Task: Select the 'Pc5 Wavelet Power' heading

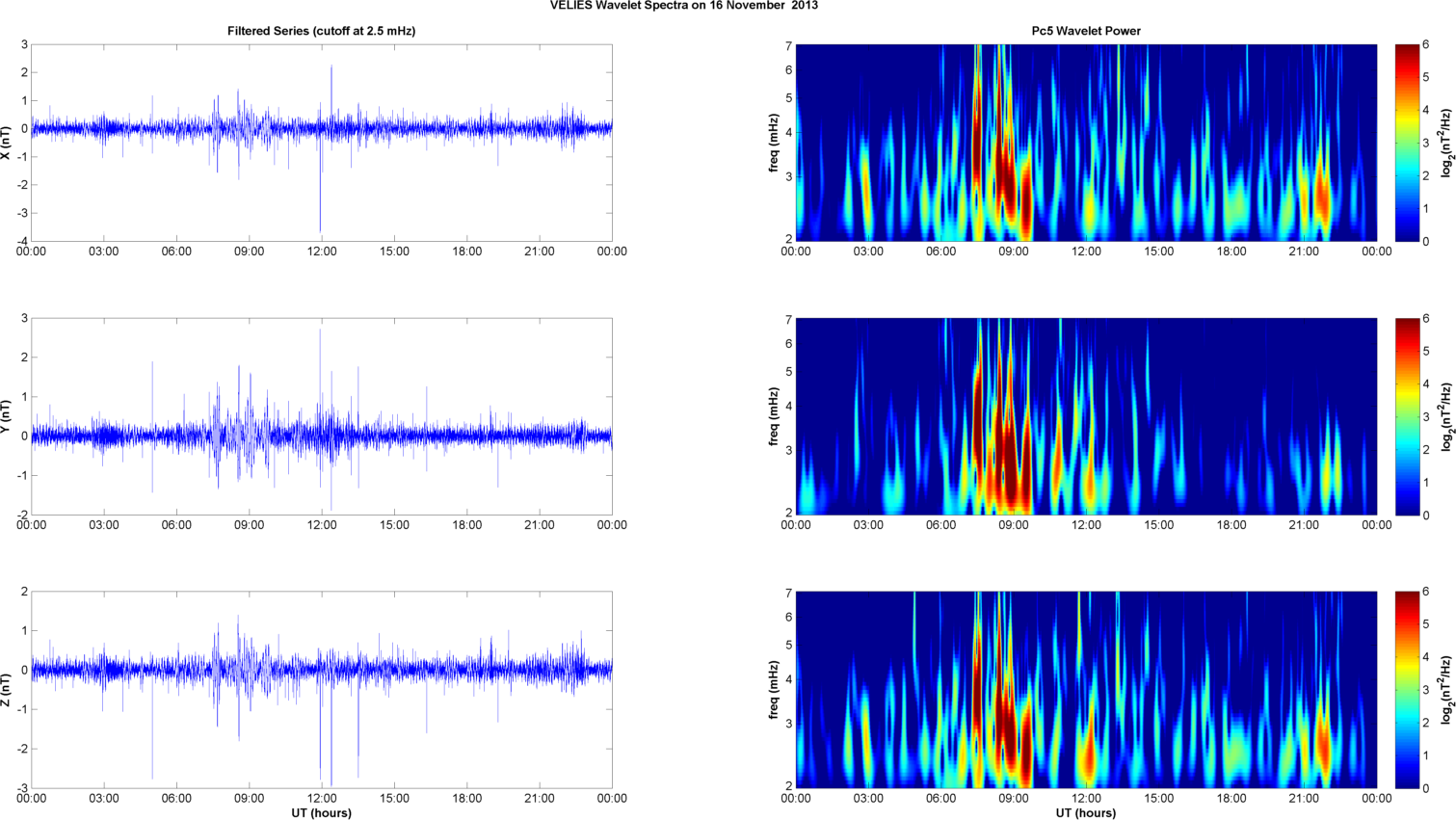Action: tap(1086, 31)
